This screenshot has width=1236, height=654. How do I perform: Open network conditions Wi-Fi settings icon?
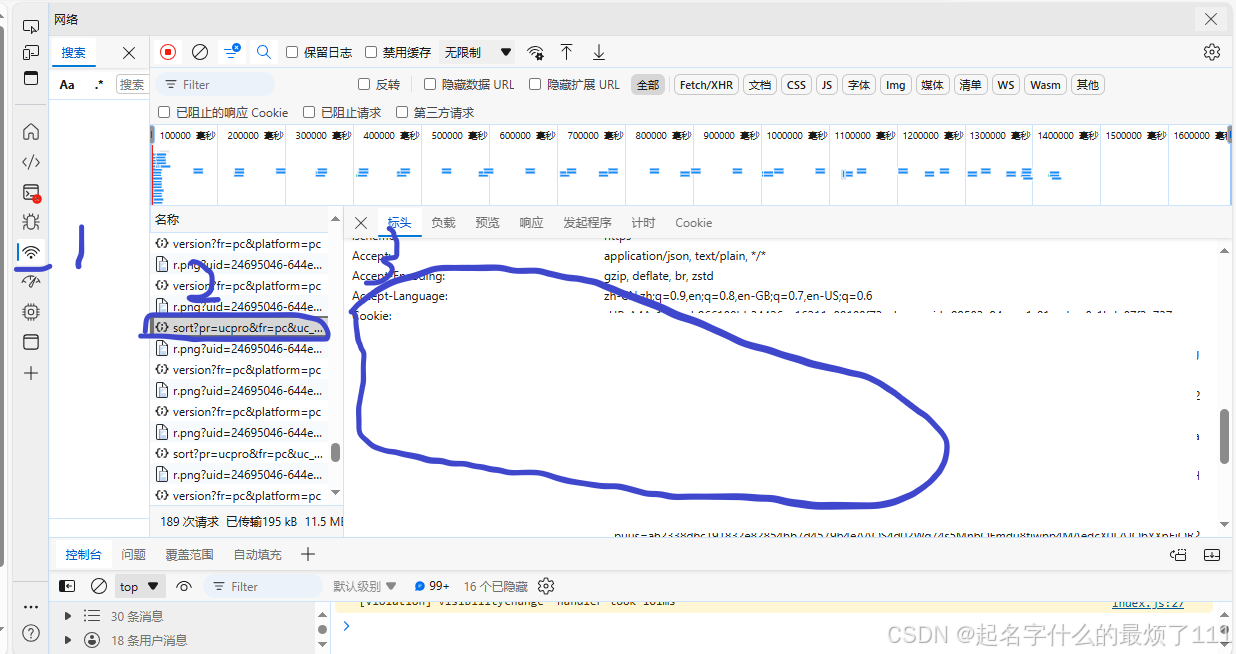pos(536,52)
